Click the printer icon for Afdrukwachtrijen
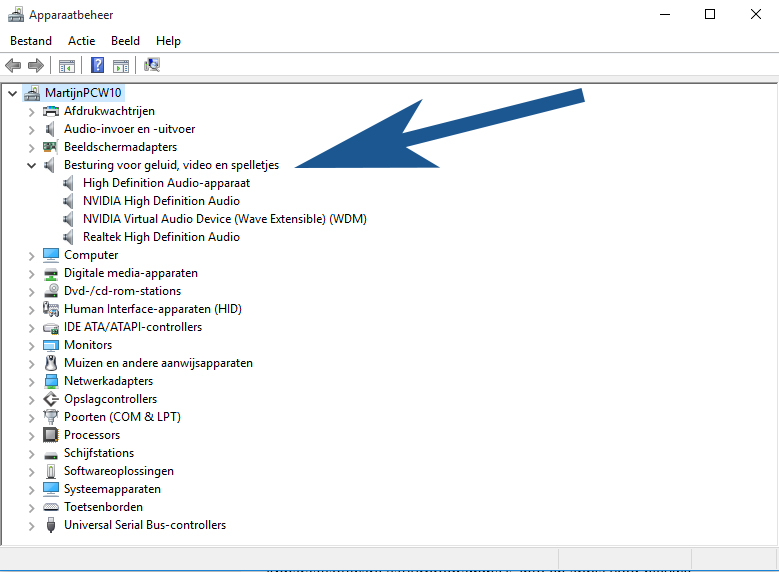 coord(51,111)
